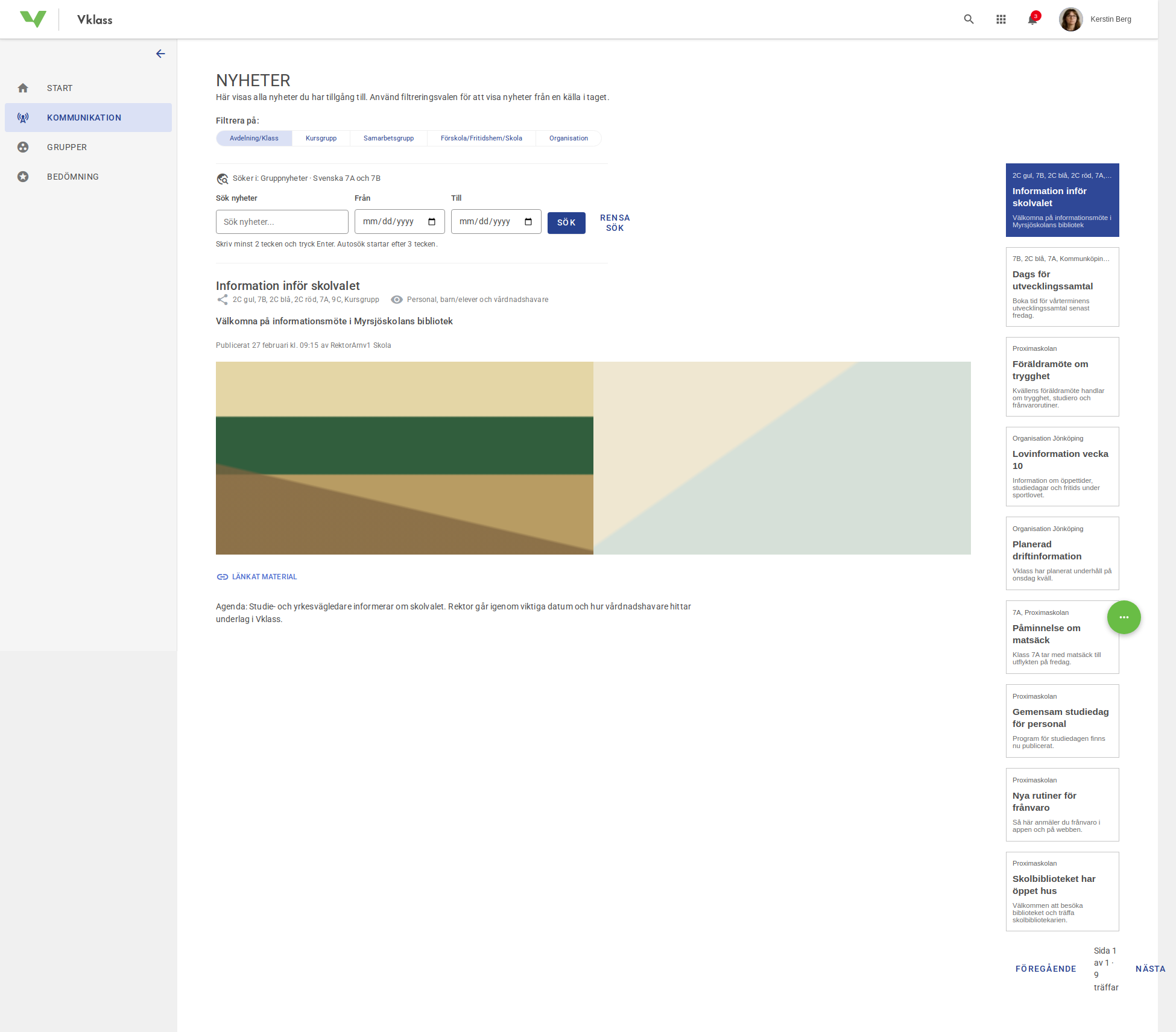Image resolution: width=1176 pixels, height=1032 pixels.
Task: Click the share icon under article title
Action: (223, 300)
